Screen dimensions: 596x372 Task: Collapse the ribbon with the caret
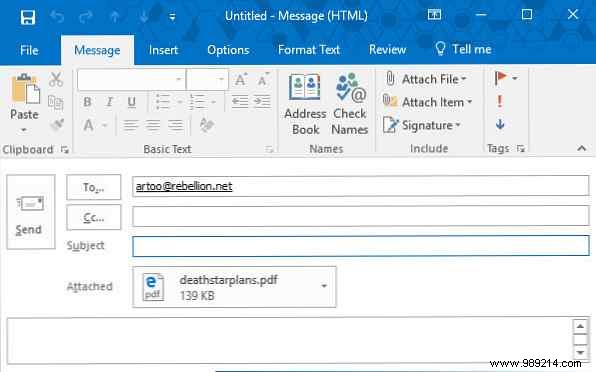tap(582, 148)
